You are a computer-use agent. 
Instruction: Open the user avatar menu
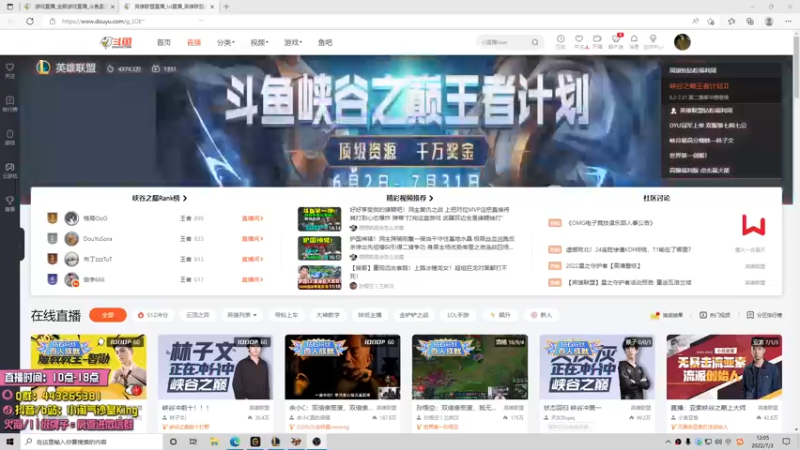coord(682,42)
